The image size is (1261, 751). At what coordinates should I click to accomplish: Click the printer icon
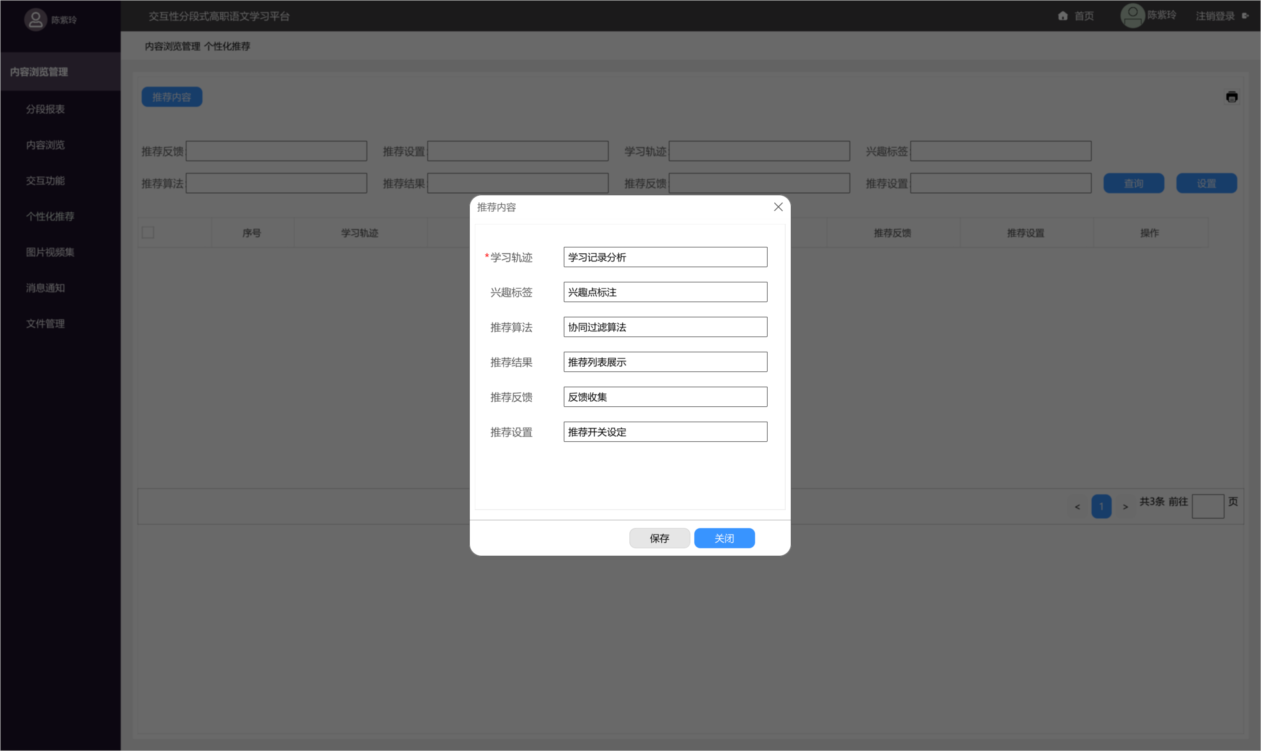pyautogui.click(x=1231, y=97)
